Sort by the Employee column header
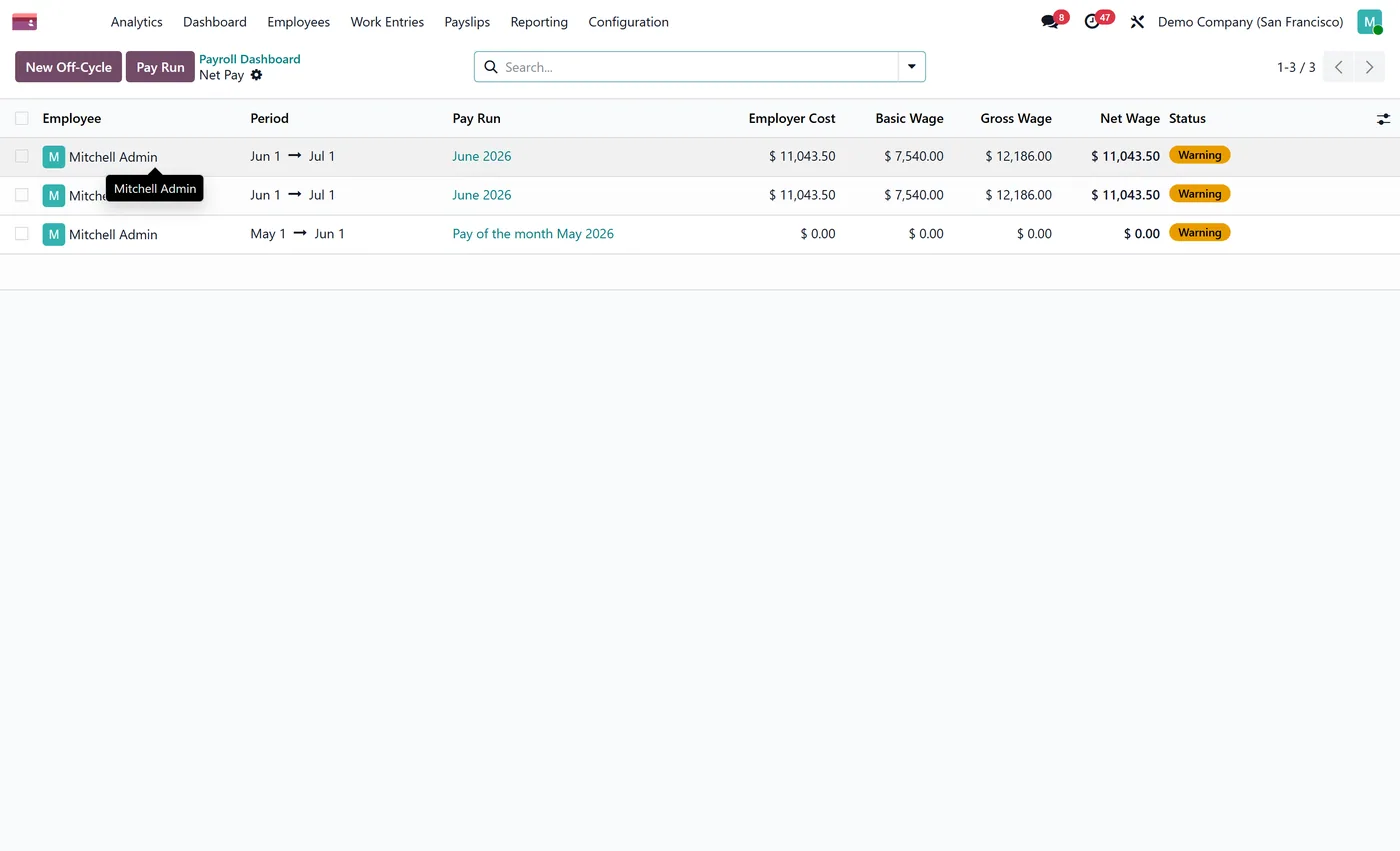The height and width of the screenshot is (851, 1400). [72, 118]
